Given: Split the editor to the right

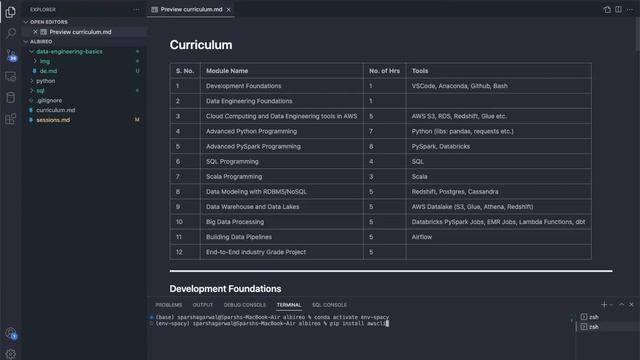Looking at the screenshot, I should (x=618, y=9).
